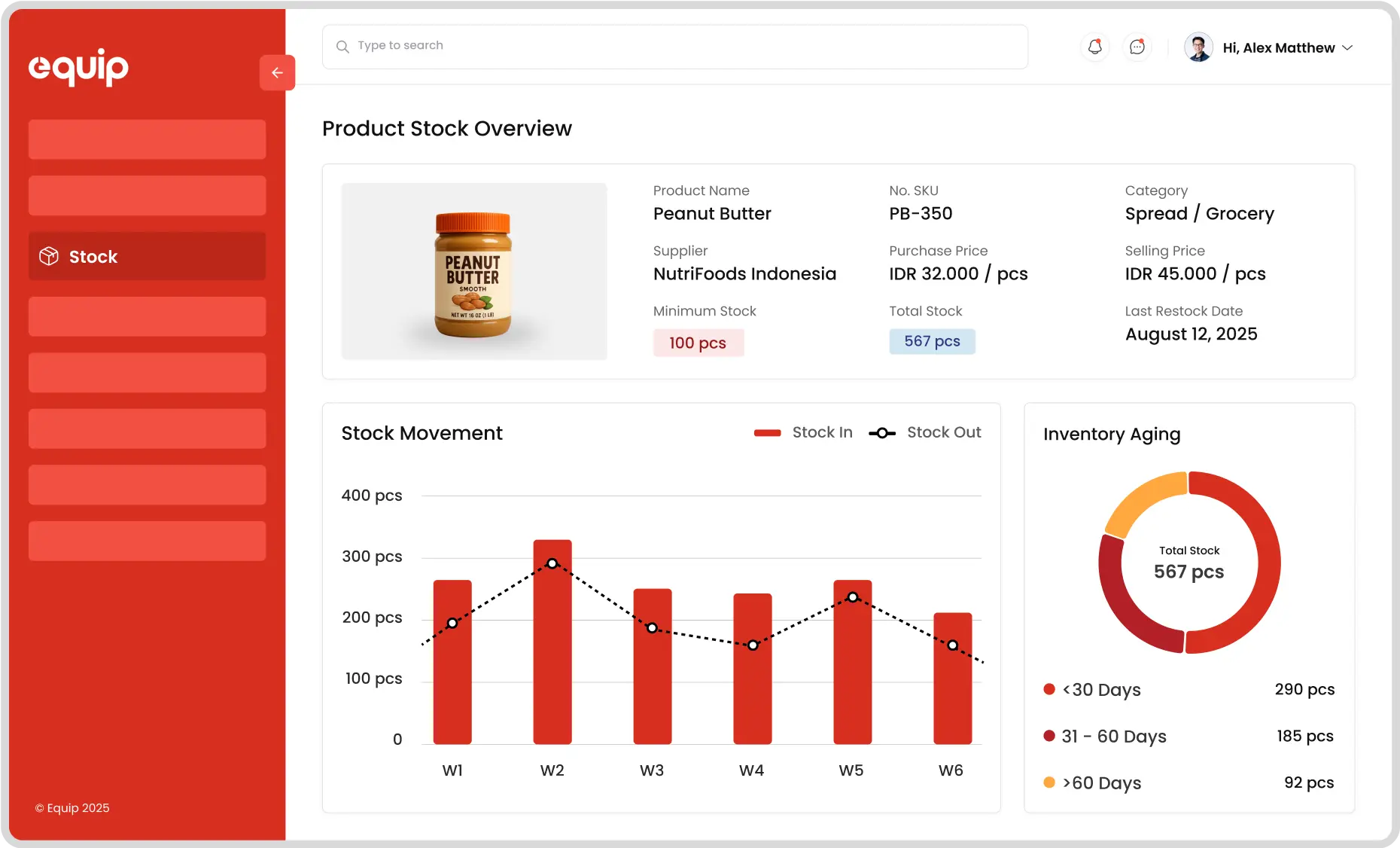Click the >60 Days orange legend dot
This screenshot has height=848, width=1400.
(1049, 782)
